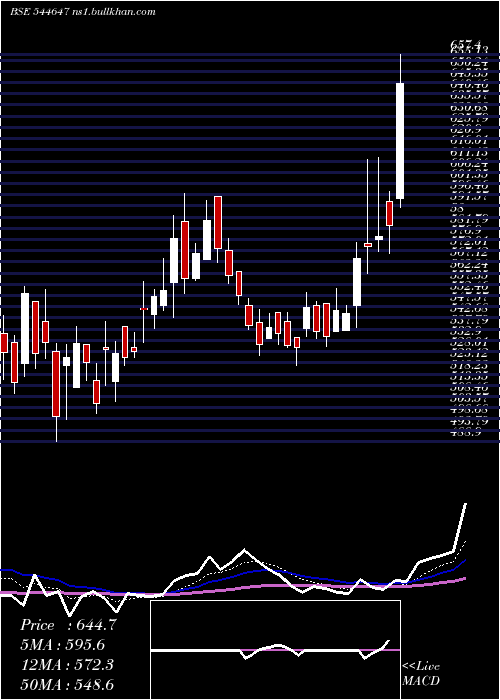Viewport: 500px width, 700px height.
Task: Select the 'Price : 644.7' readout
Action: (x=68, y=625)
